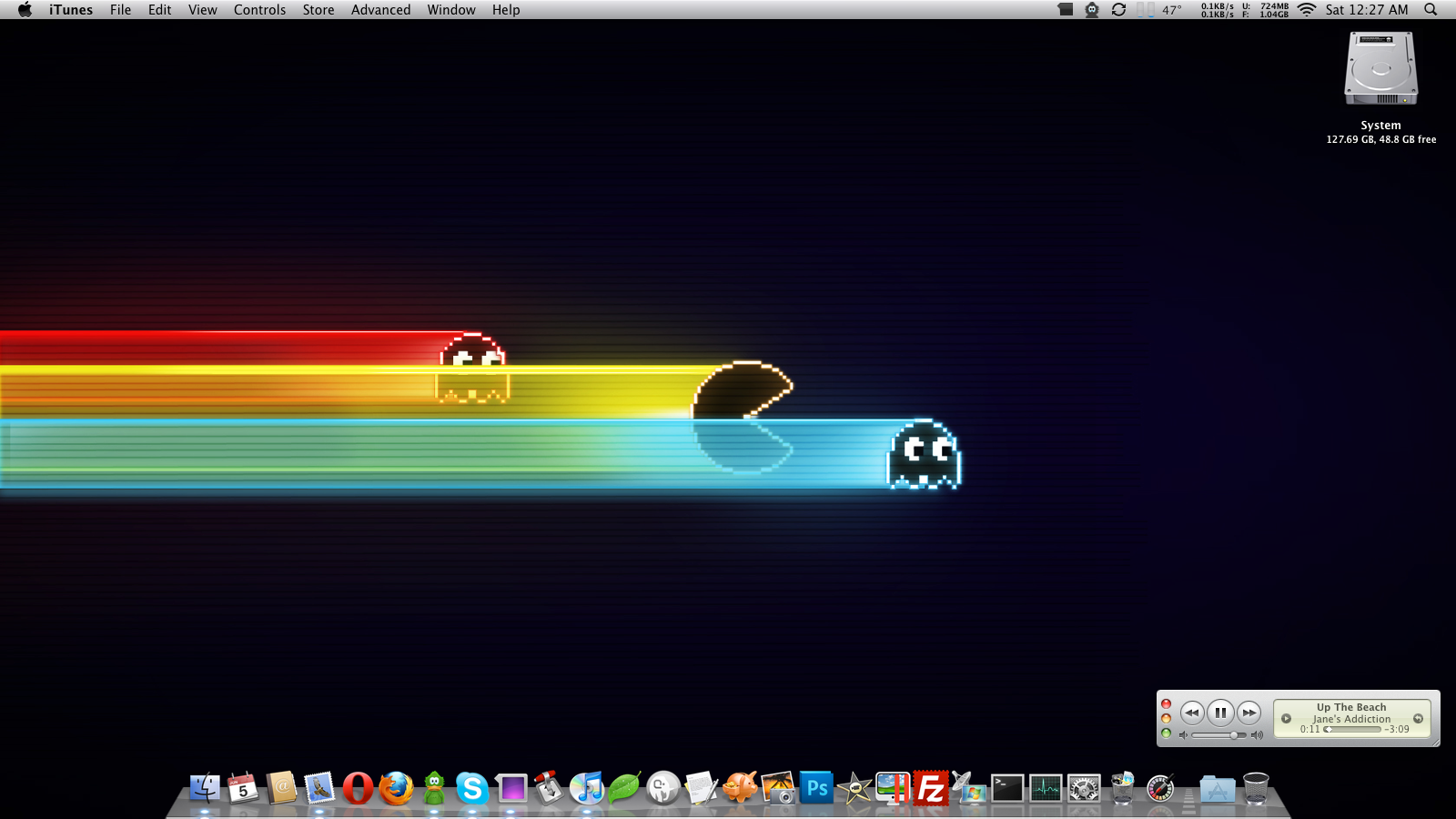
Task: Skip to next track in mini player
Action: [x=1249, y=713]
